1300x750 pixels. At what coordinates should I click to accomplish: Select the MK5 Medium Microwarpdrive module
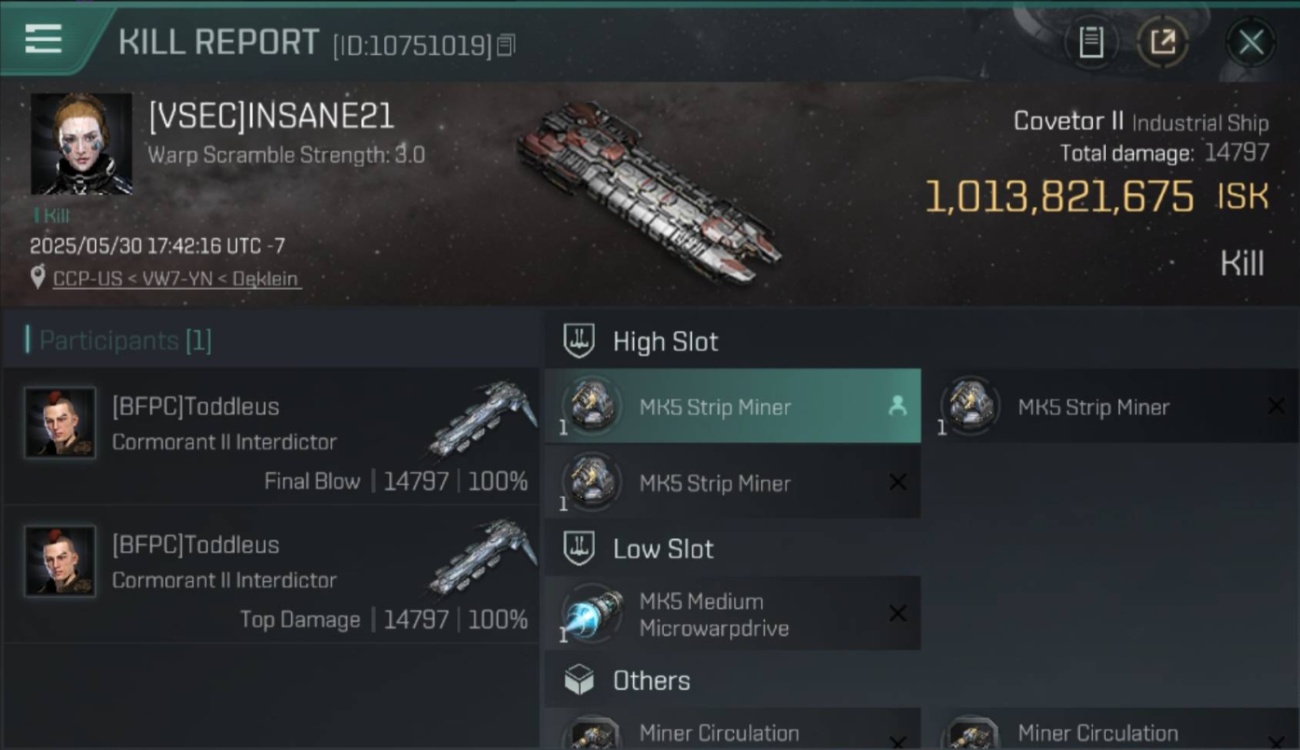(733, 614)
